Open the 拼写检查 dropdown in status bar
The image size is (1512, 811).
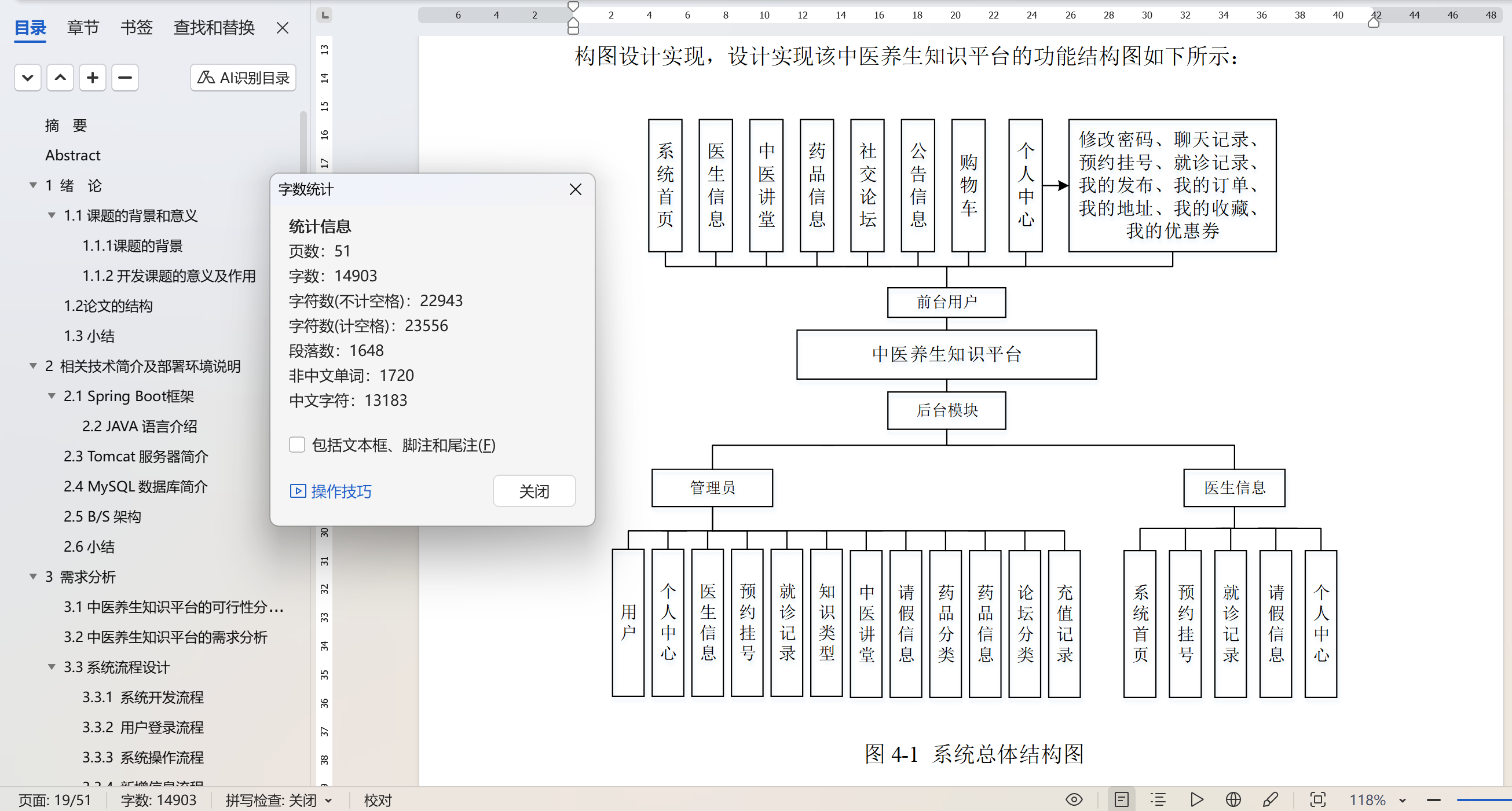tap(329, 801)
